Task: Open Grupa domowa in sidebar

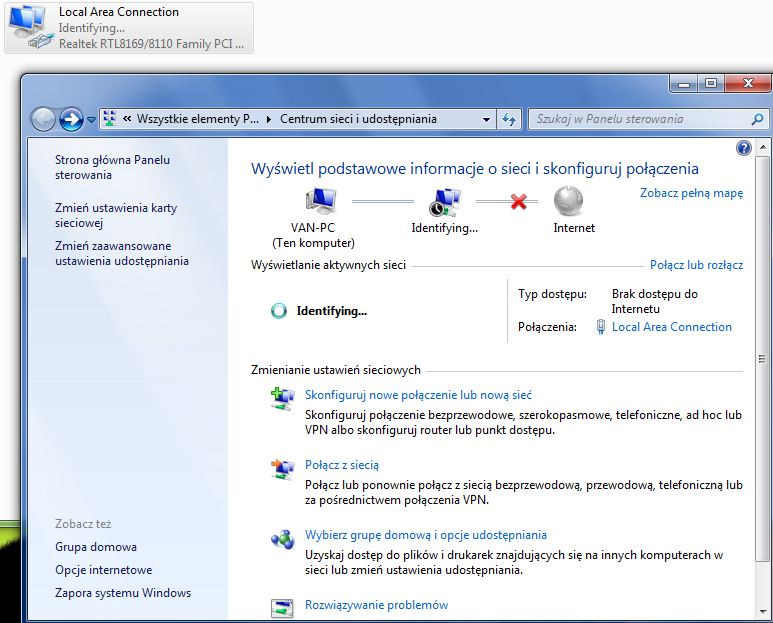Action: pos(96,547)
